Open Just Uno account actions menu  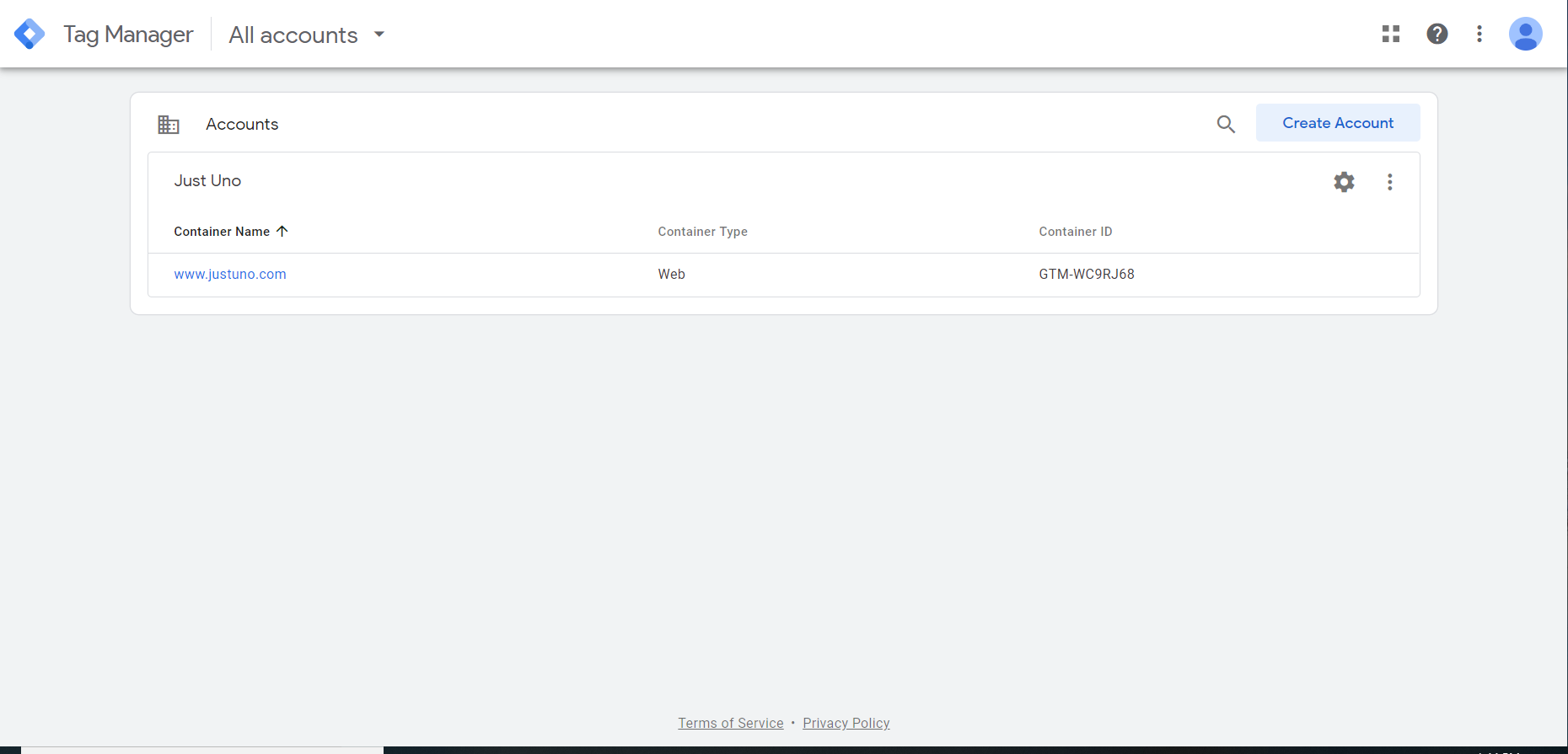(x=1390, y=182)
